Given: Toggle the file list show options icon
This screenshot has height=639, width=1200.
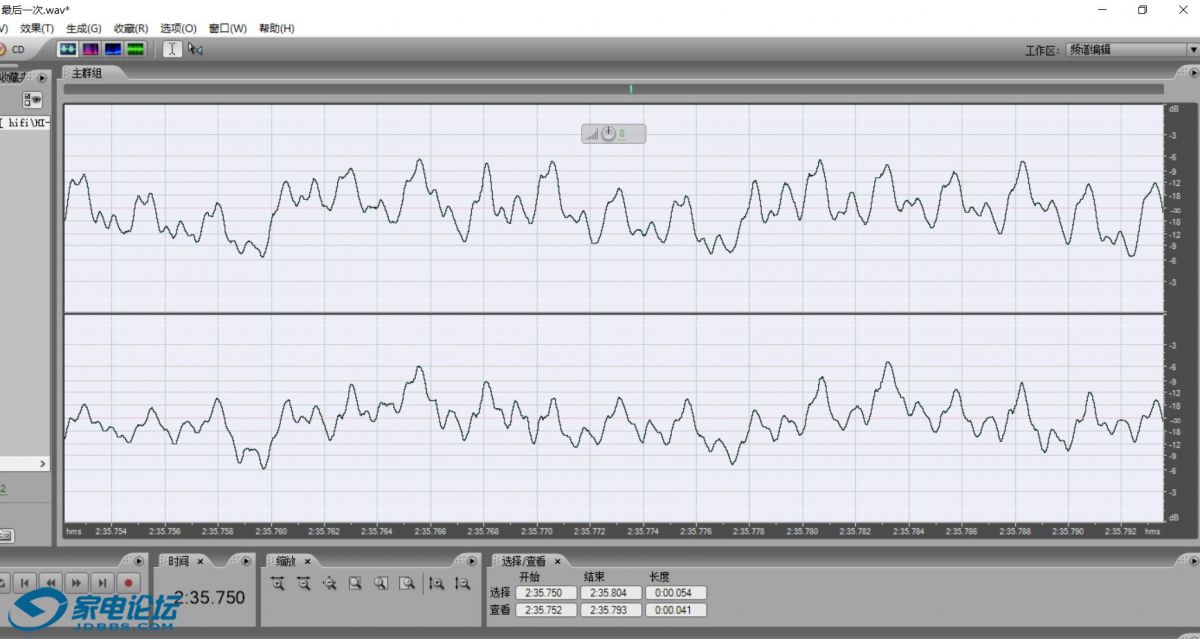Looking at the screenshot, I should 33,100.
